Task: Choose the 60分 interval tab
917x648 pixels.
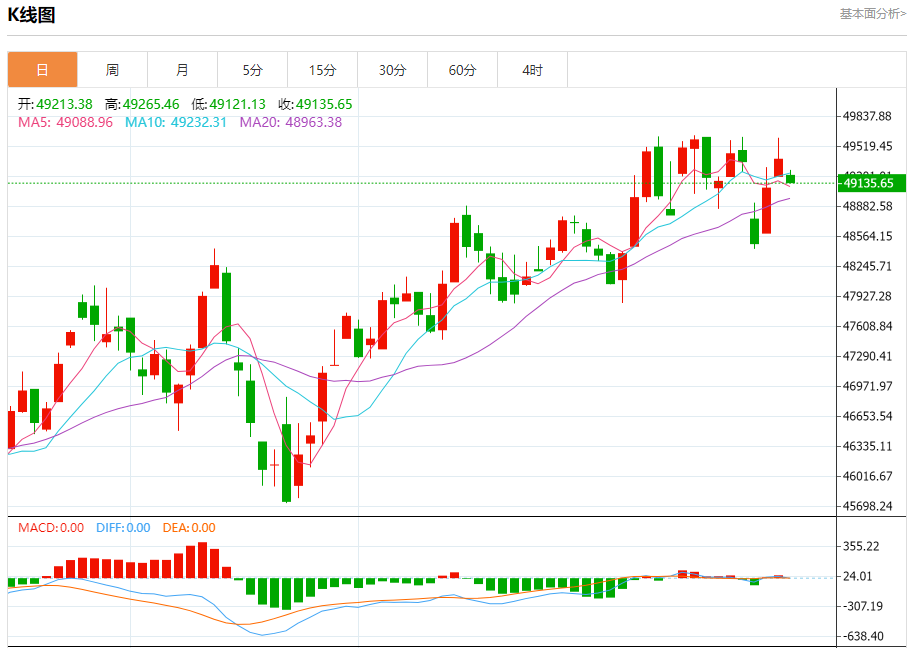Action: (462, 70)
